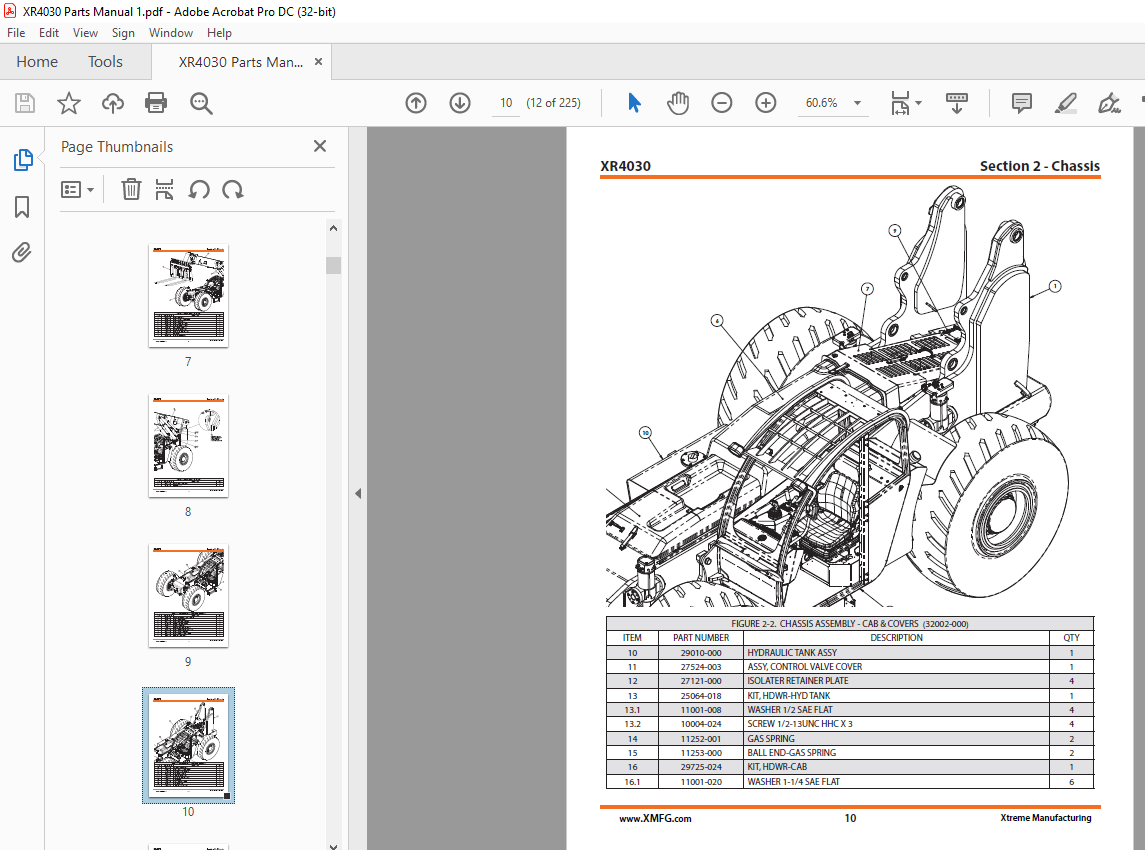Open the View menu

click(x=85, y=33)
